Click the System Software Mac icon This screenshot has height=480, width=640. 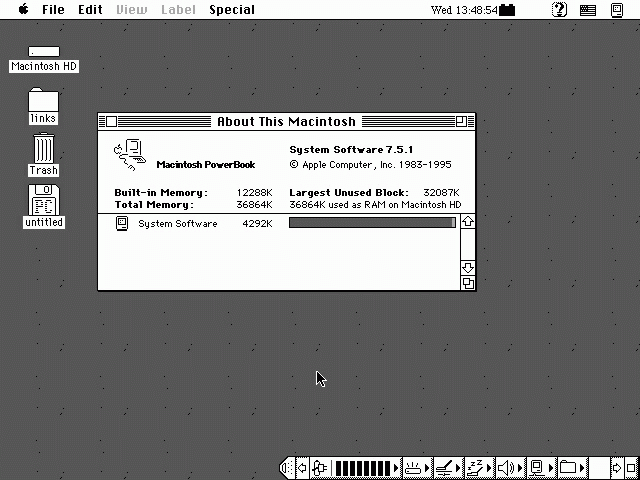click(122, 224)
